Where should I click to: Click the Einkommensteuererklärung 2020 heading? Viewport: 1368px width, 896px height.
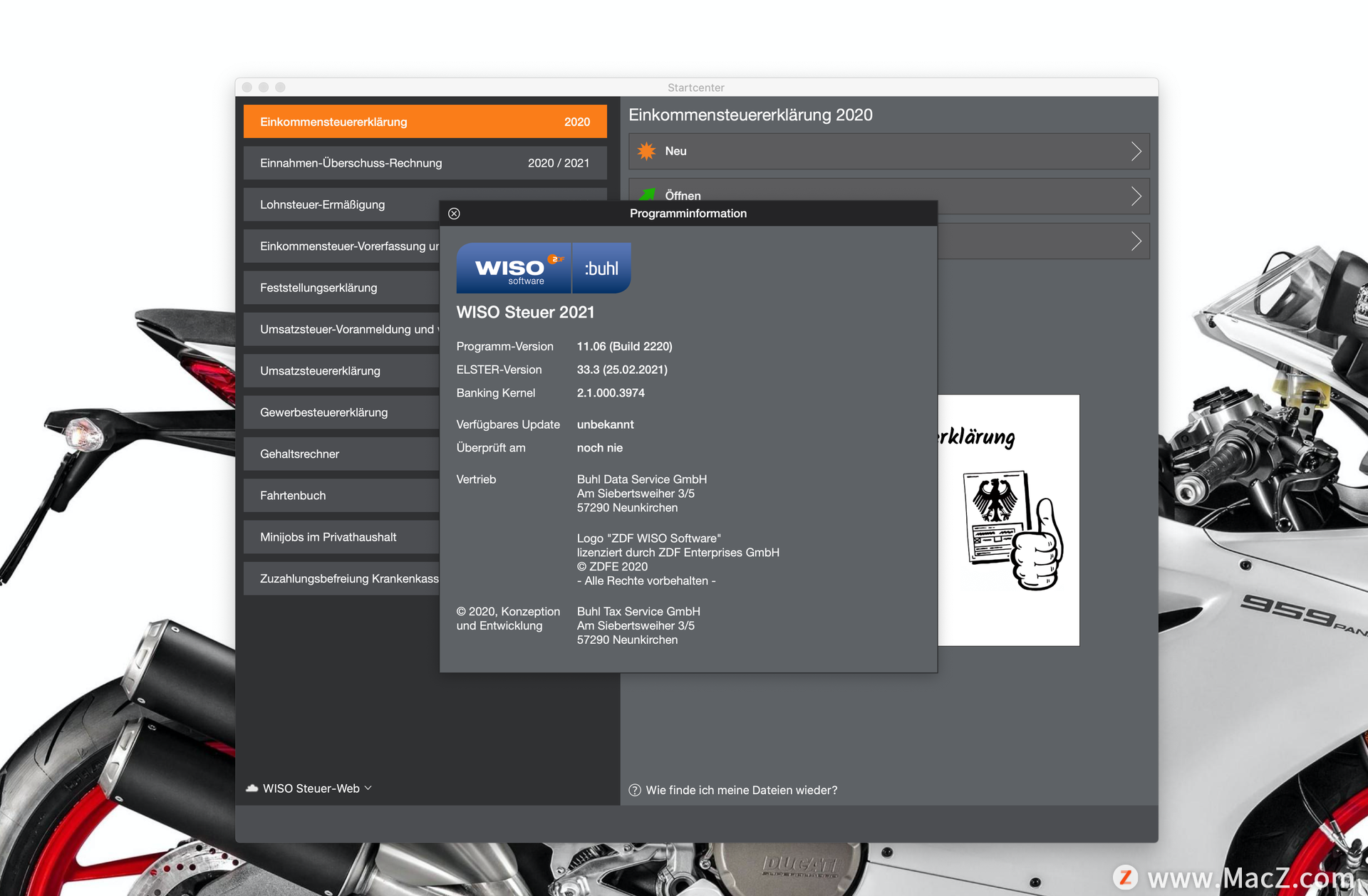tap(750, 115)
